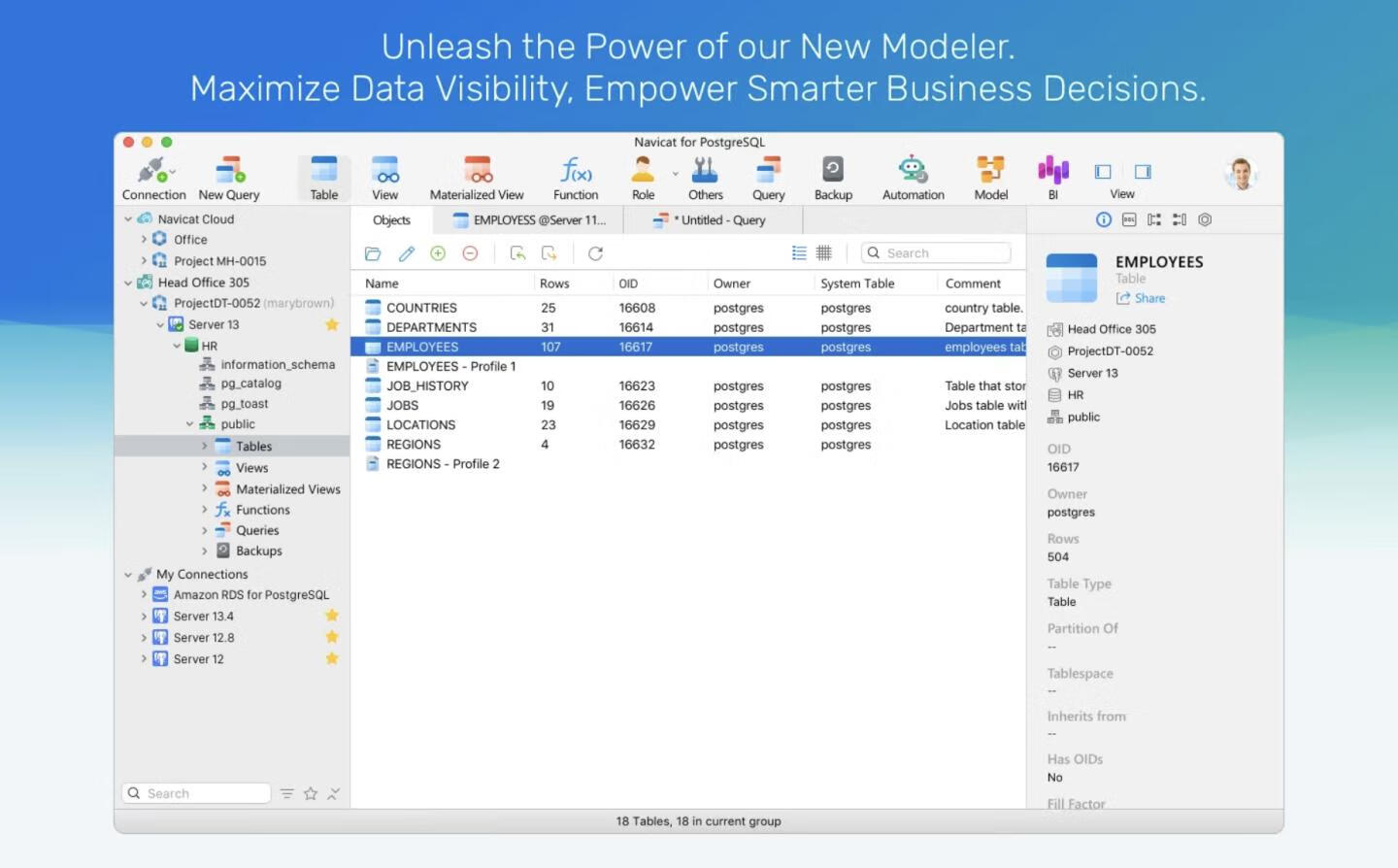Click the objects Search field
Image resolution: width=1398 pixels, height=868 pixels.
[936, 252]
